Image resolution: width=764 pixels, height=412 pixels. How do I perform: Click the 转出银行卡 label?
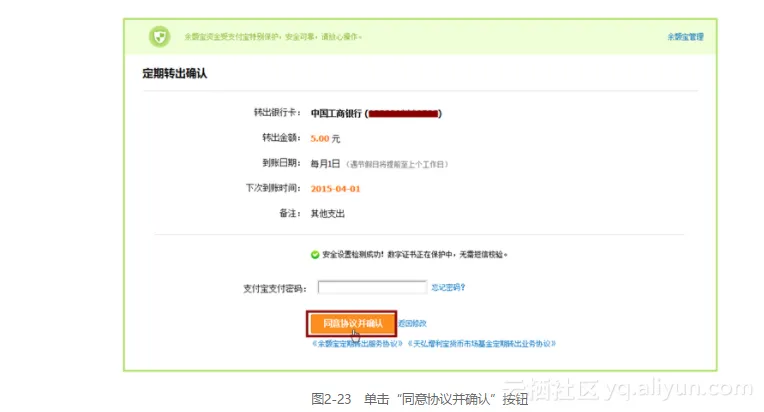point(277,112)
